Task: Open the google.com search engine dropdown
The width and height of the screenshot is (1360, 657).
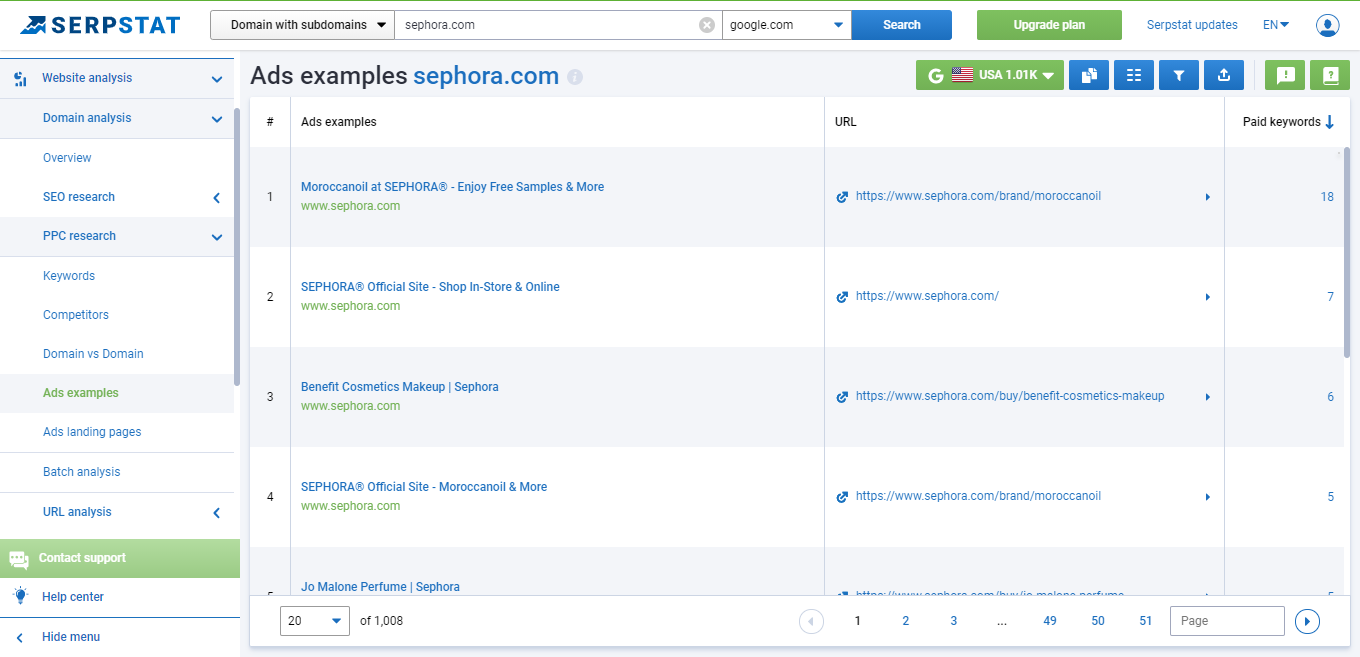Action: (787, 25)
